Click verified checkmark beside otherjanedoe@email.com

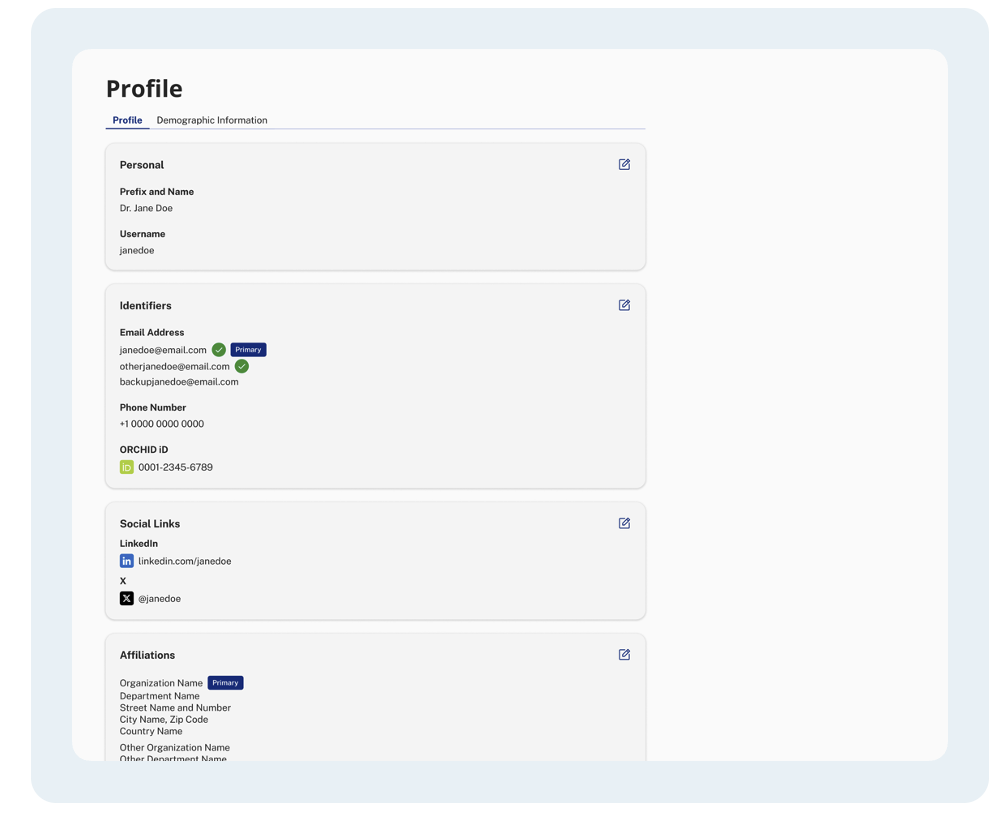click(x=242, y=366)
